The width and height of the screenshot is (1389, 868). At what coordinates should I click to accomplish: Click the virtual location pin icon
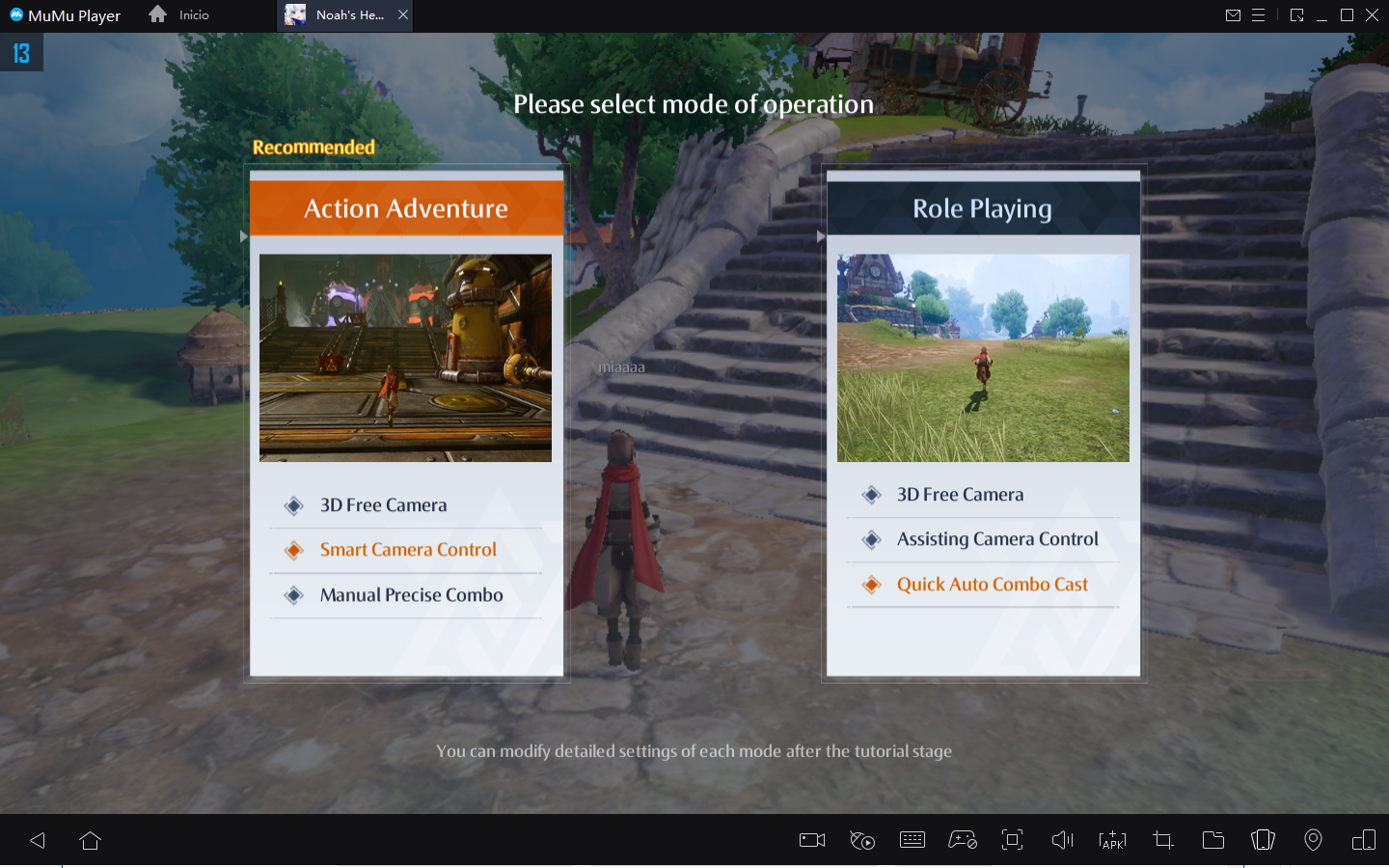pos(1313,840)
